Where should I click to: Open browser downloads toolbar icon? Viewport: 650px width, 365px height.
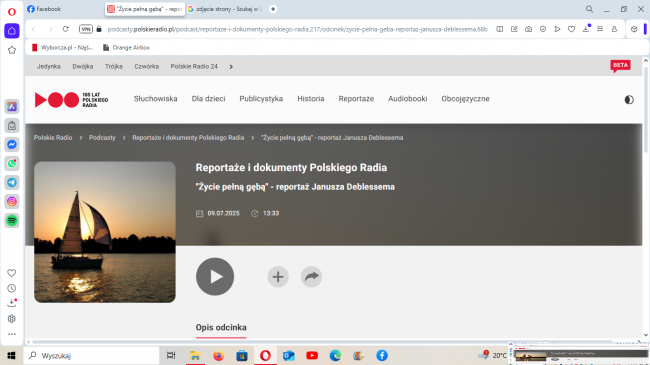[x=586, y=29]
